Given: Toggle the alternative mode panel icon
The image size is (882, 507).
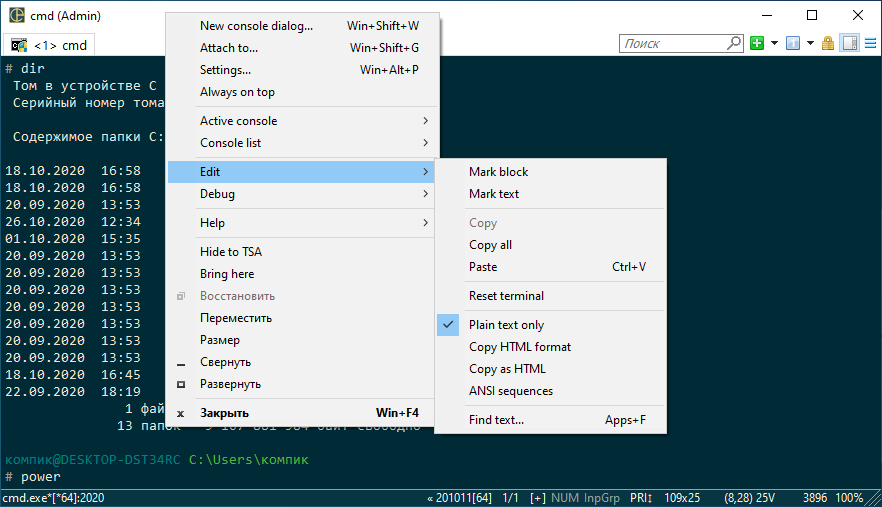Looking at the screenshot, I should pyautogui.click(x=849, y=44).
